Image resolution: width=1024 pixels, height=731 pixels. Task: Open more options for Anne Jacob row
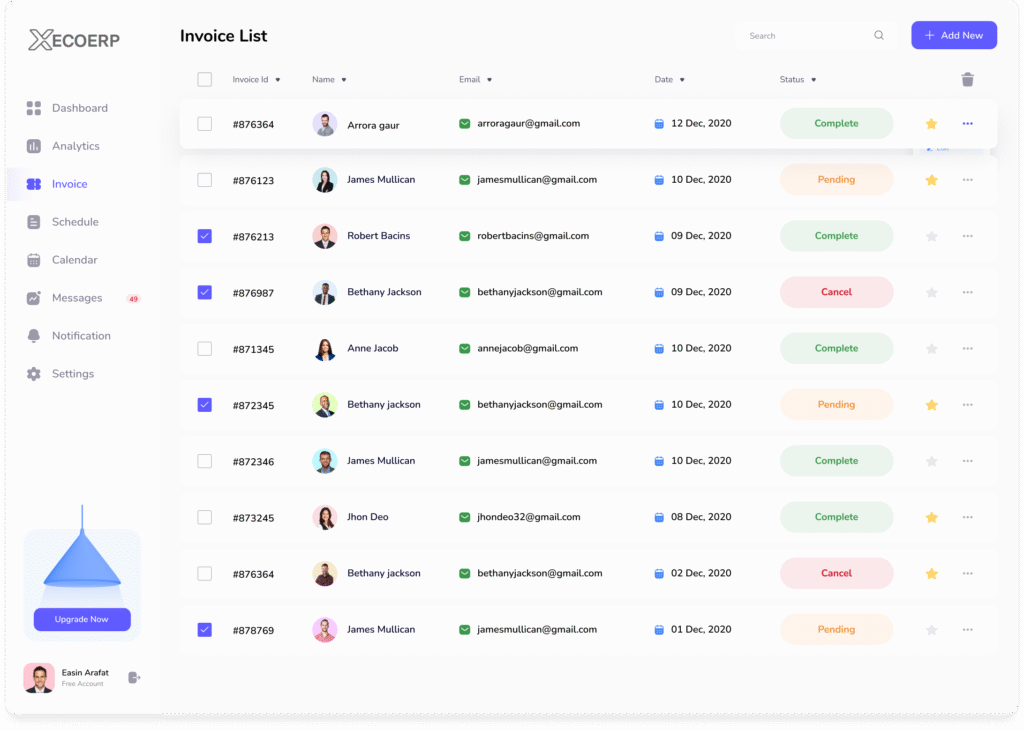967,349
